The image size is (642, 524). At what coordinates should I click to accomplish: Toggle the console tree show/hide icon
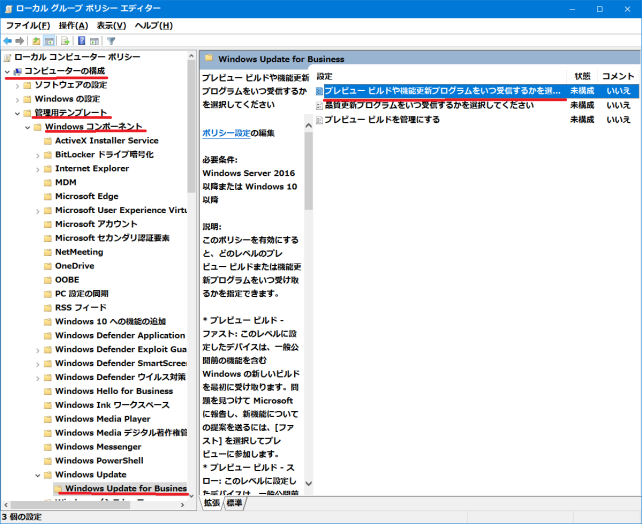coord(49,41)
